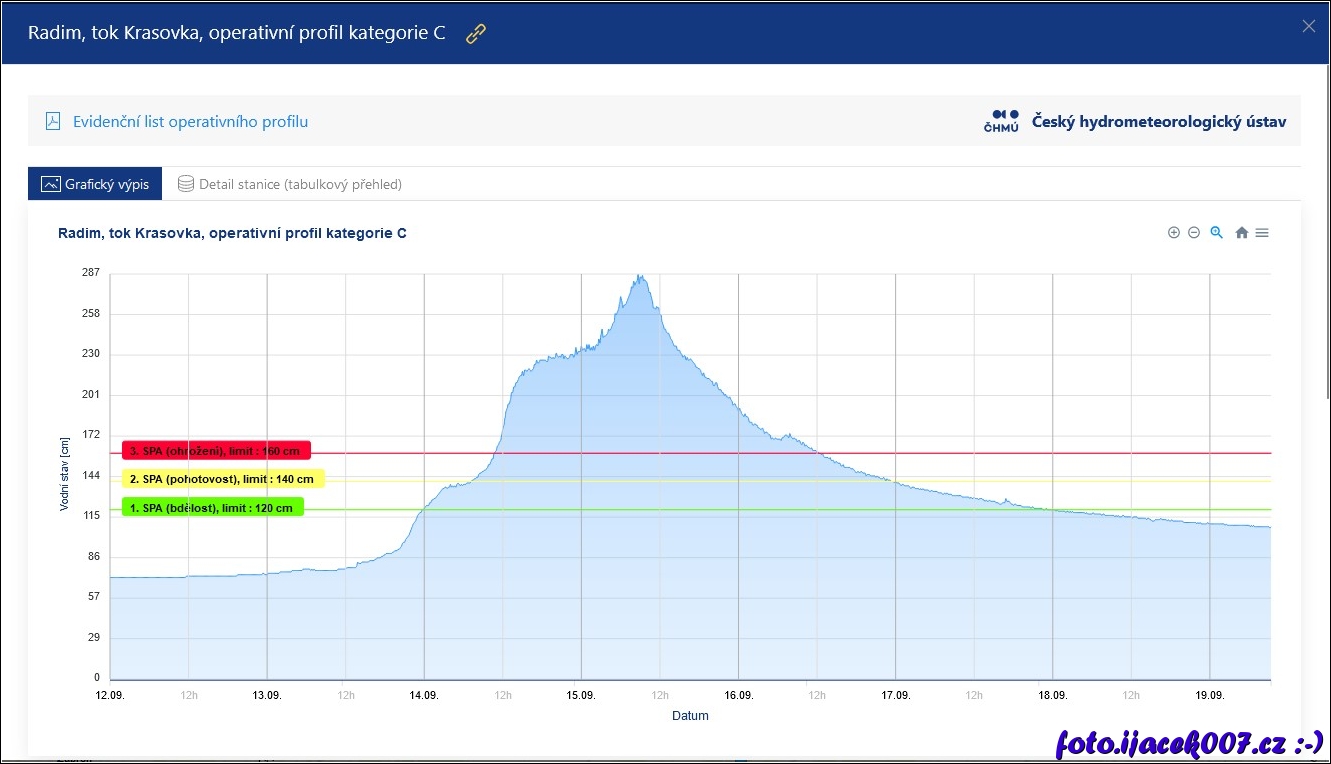
Task: Click the 15.09. date on the axis
Action: tap(581, 695)
